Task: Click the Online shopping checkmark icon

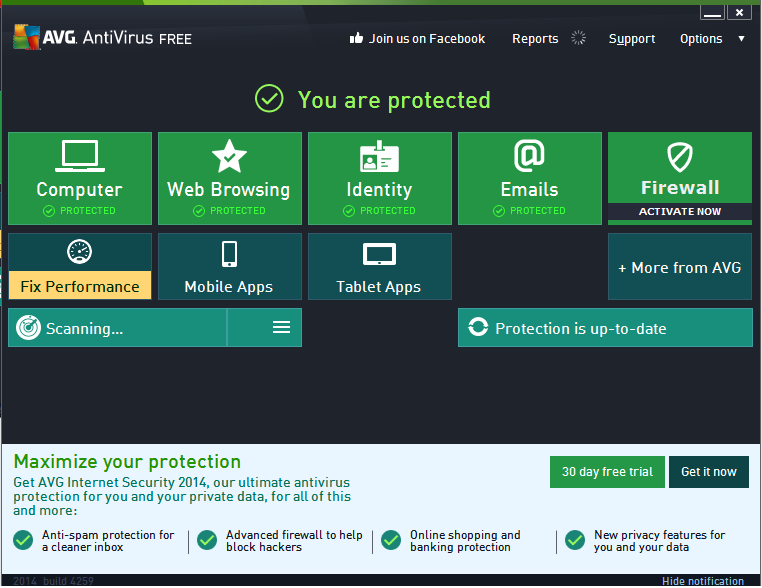Action: point(391,540)
